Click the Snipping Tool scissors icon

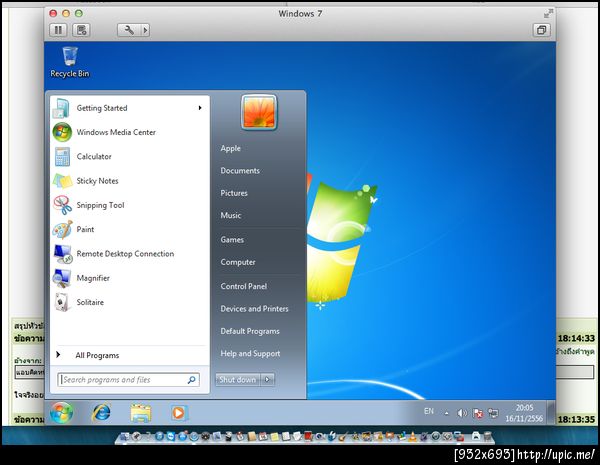point(62,205)
